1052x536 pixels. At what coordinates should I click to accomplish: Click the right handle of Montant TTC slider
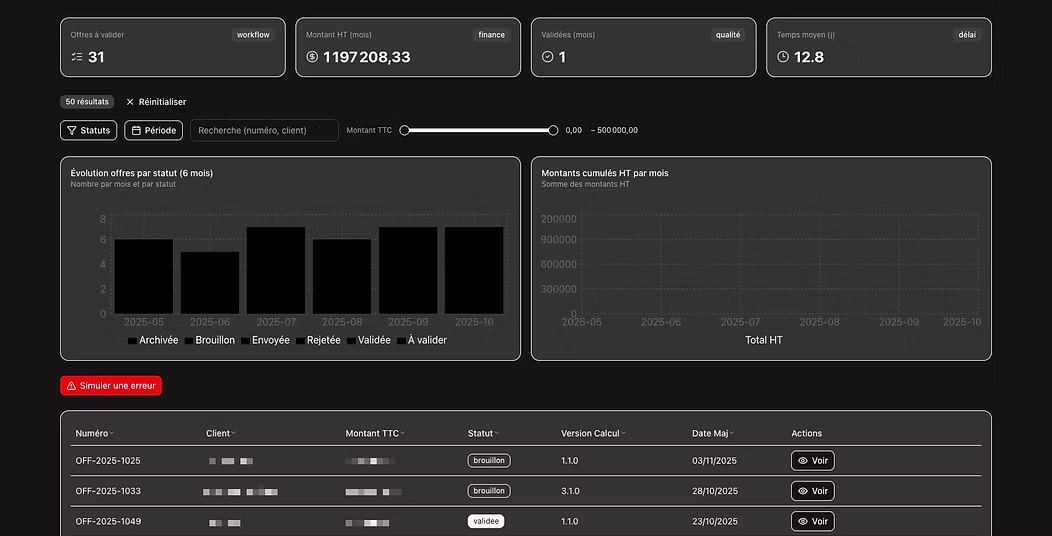(x=553, y=130)
